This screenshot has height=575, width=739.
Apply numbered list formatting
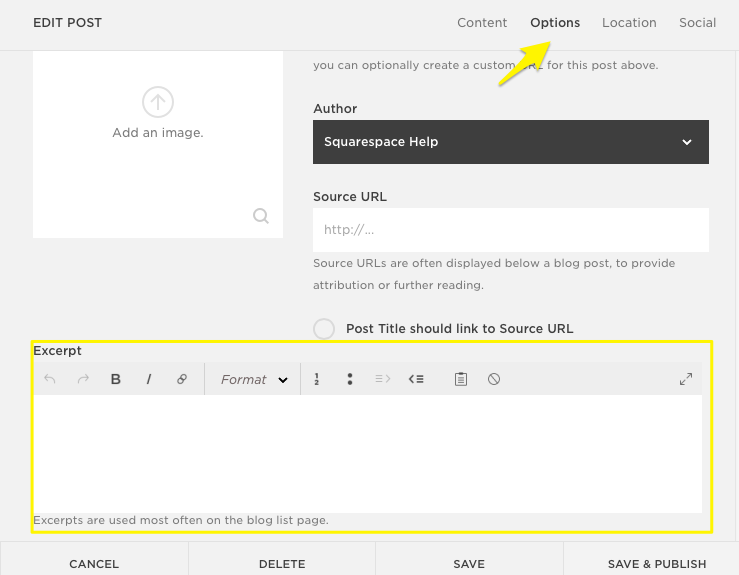click(x=317, y=380)
